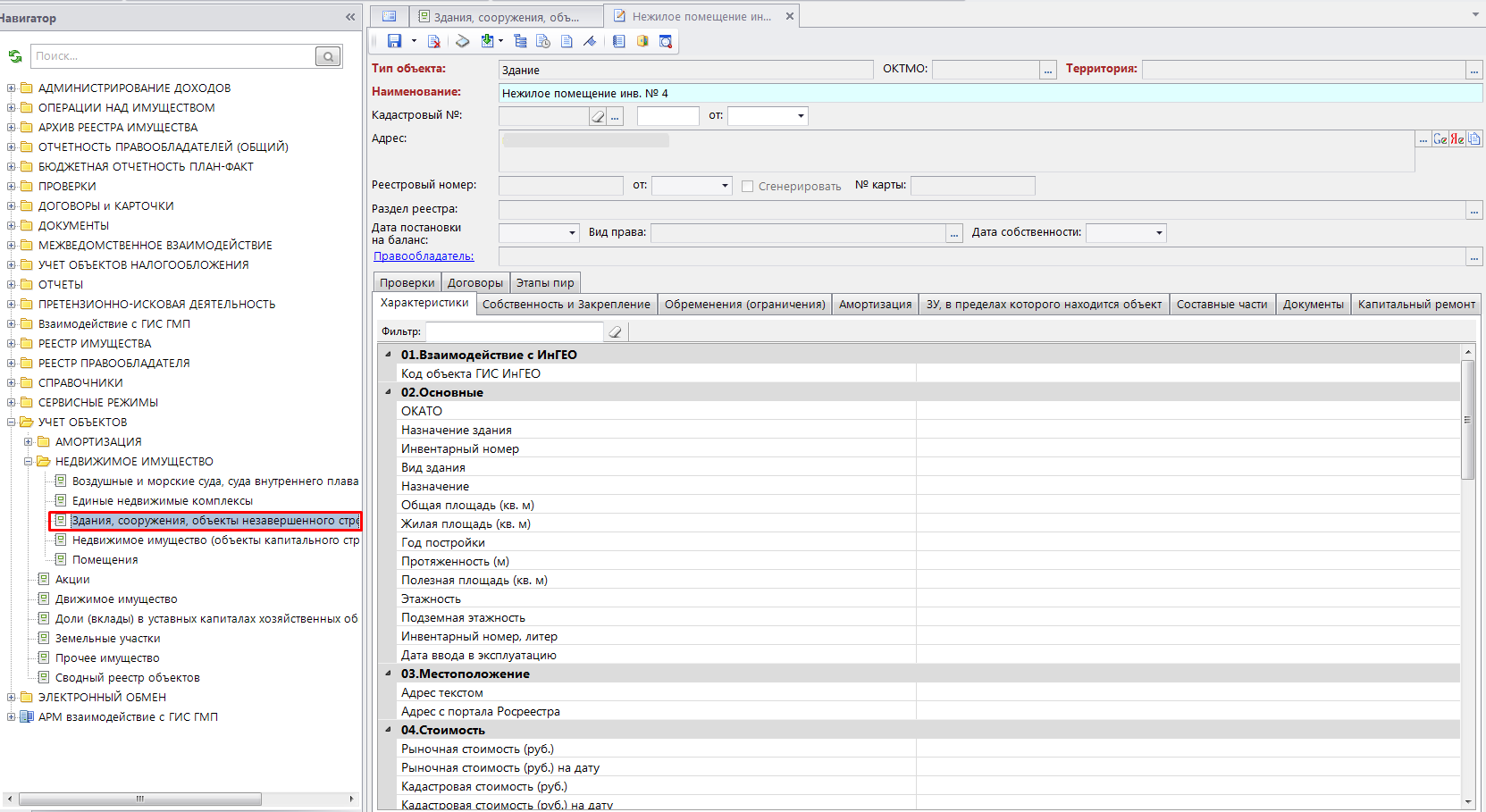Open the Дата собственности dropdown
This screenshot has width=1486, height=812.
pos(1159,233)
